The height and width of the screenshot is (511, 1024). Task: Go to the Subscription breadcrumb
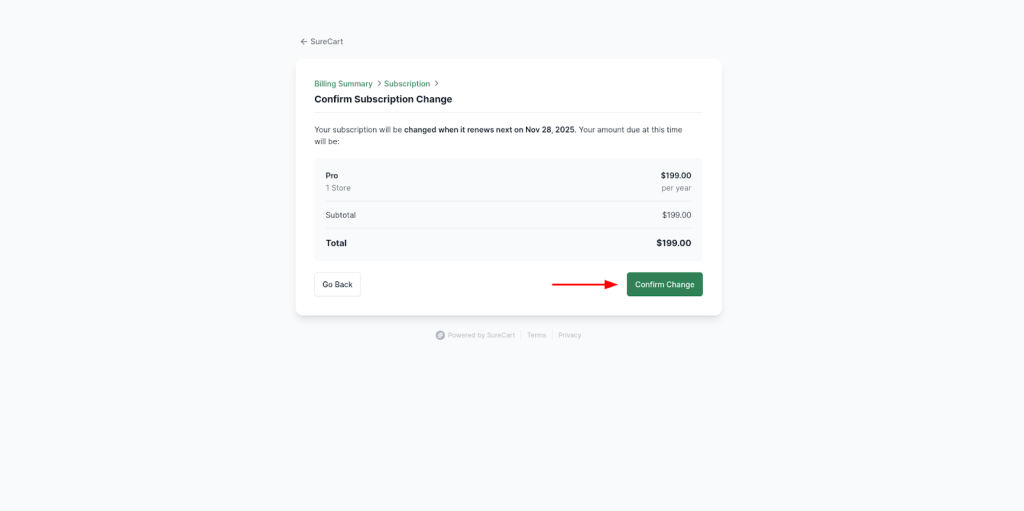pos(407,84)
